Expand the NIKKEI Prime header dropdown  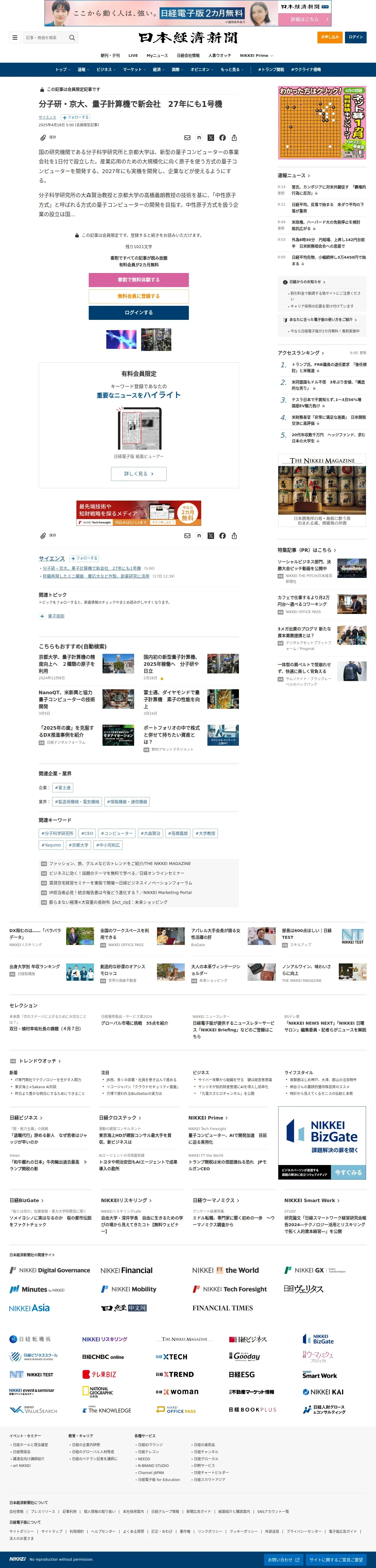[x=256, y=55]
